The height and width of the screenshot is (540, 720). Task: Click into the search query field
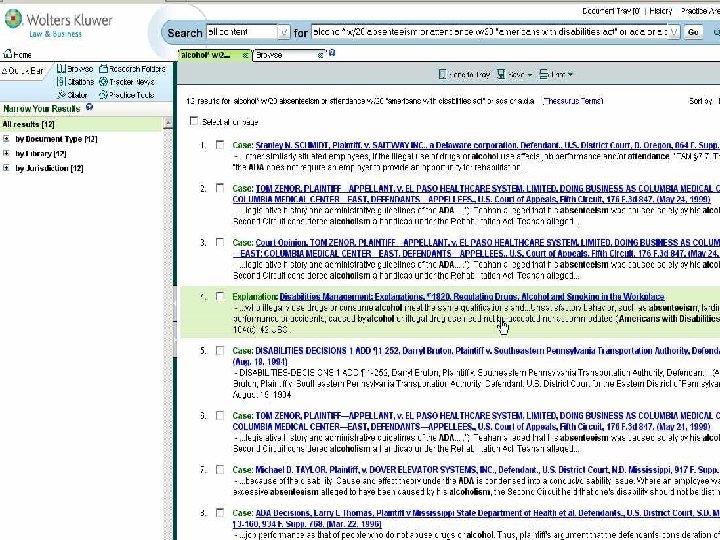489,32
